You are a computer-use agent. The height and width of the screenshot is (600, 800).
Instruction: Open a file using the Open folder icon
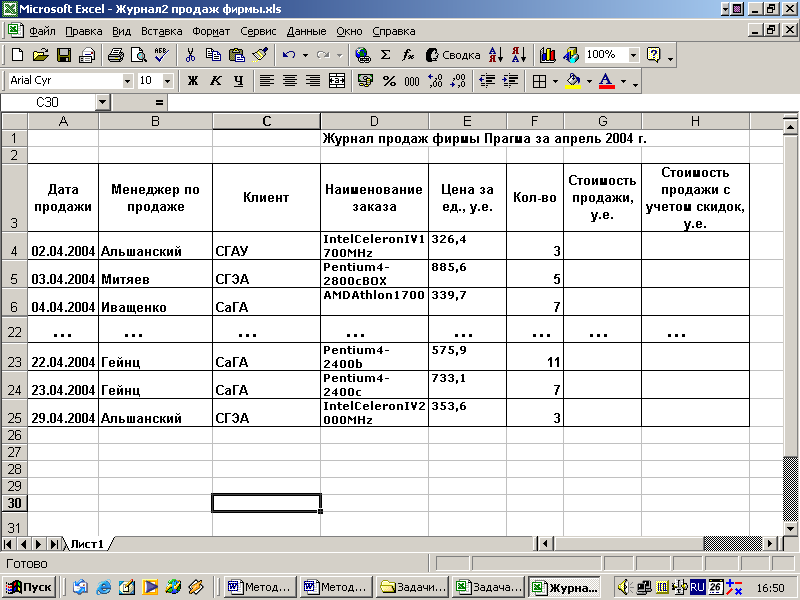(x=41, y=55)
